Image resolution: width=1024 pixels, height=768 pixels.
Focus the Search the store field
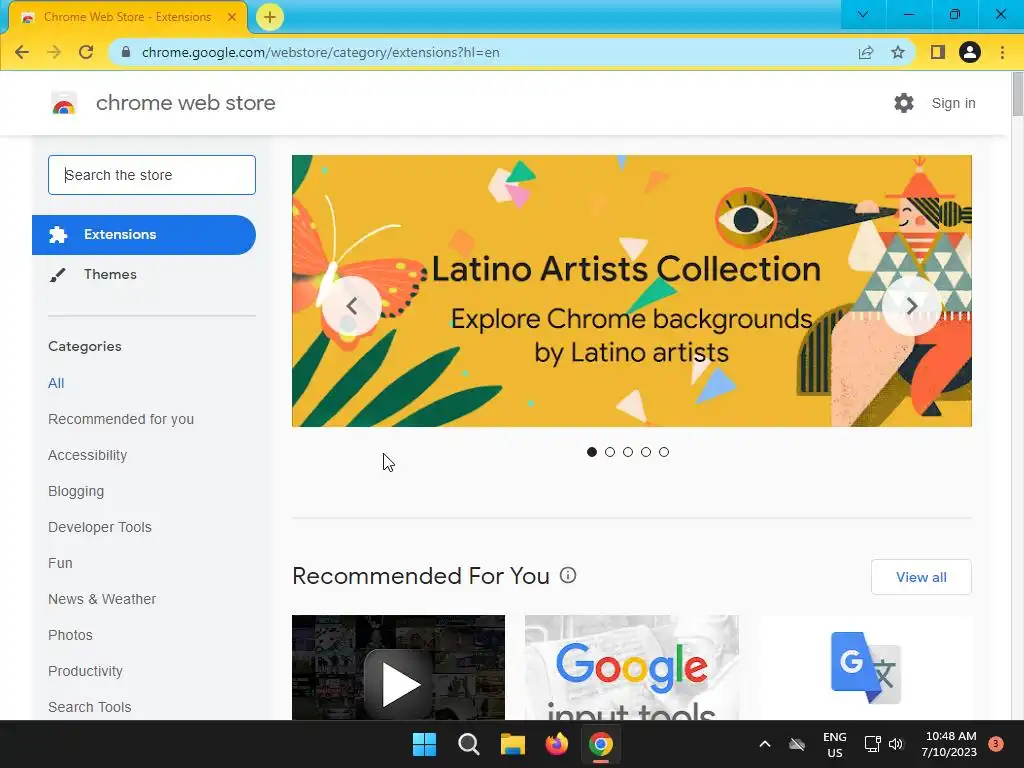[x=152, y=175]
